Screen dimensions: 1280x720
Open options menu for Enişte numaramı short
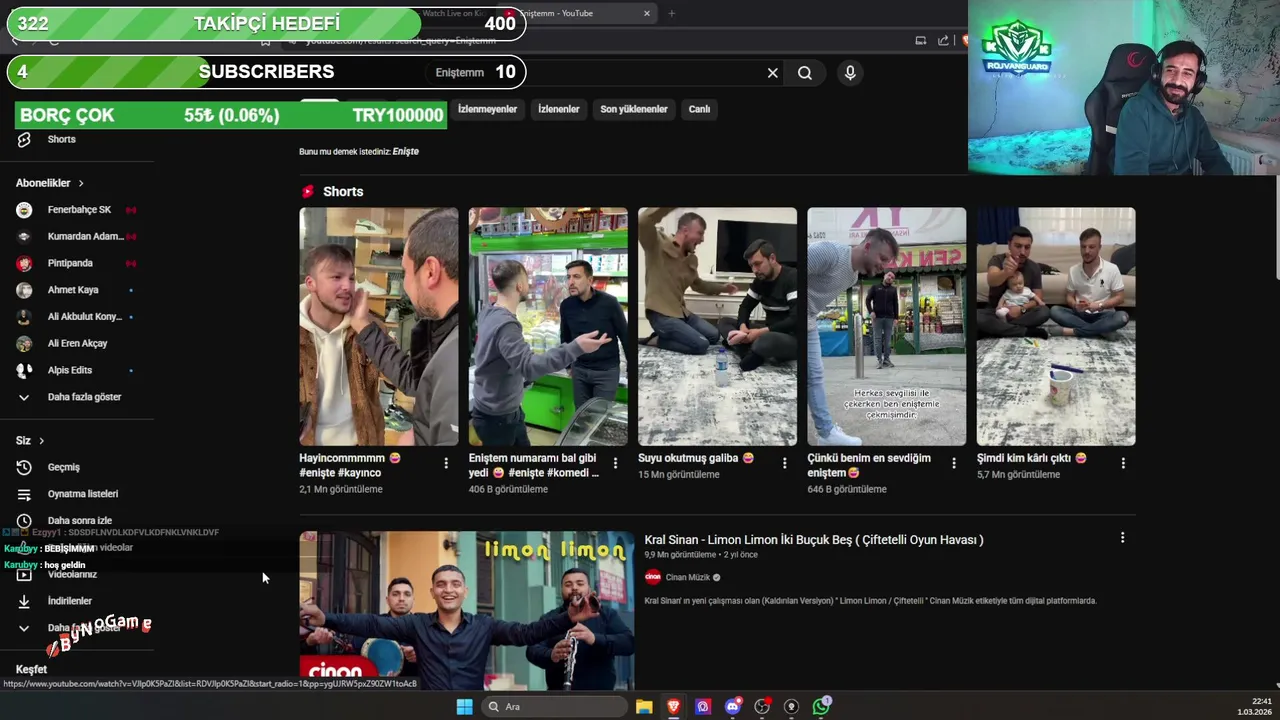tap(615, 463)
